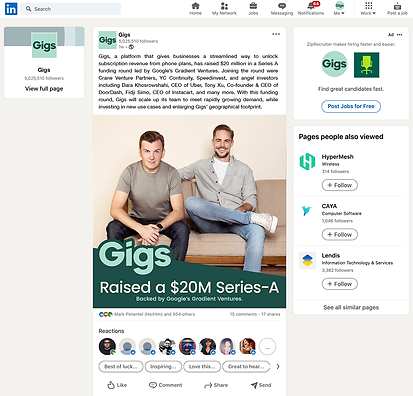The height and width of the screenshot is (396, 413).
Task: Follow the Lendis page
Action: click(340, 284)
